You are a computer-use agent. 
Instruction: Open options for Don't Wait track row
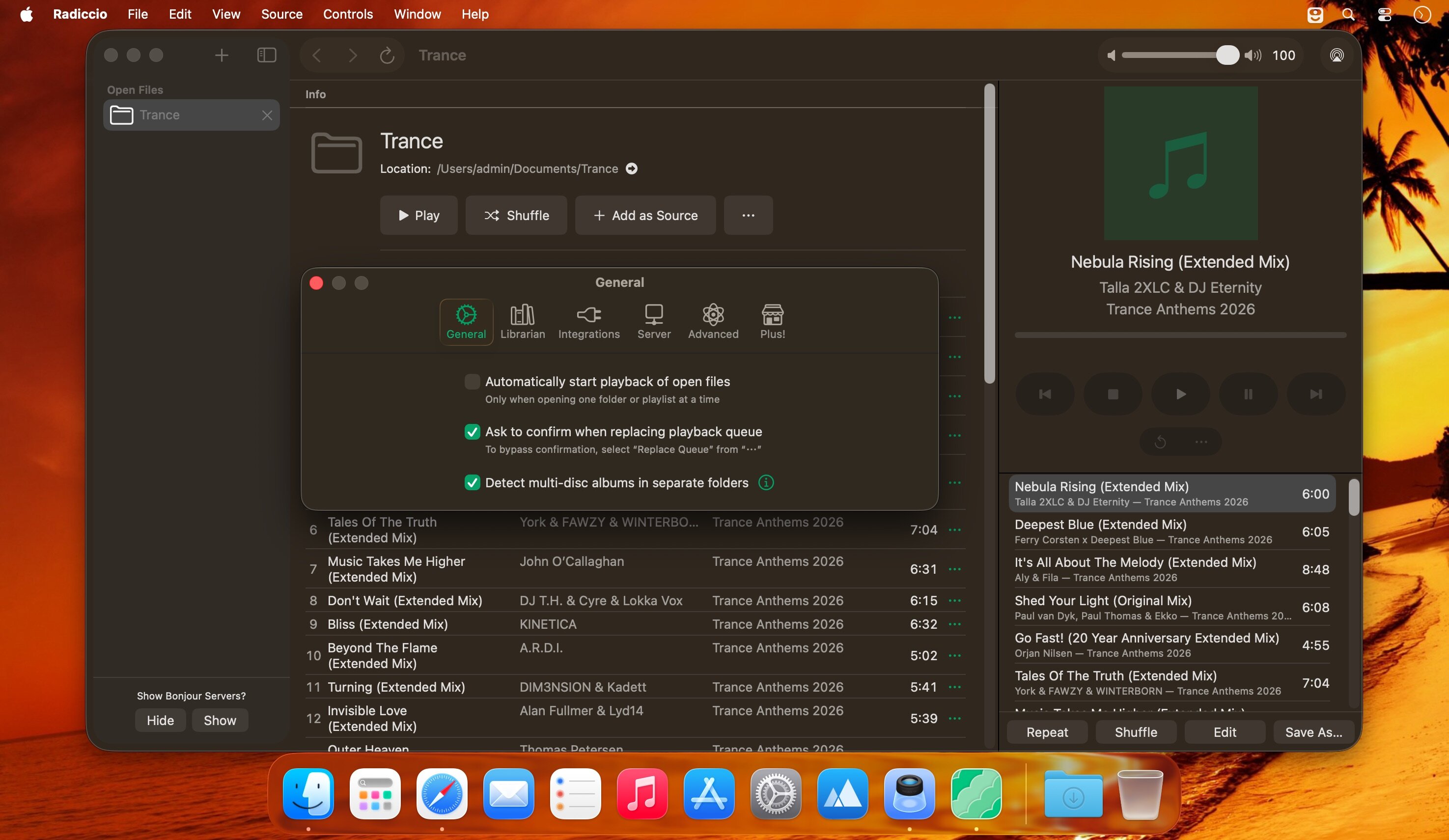(x=954, y=600)
